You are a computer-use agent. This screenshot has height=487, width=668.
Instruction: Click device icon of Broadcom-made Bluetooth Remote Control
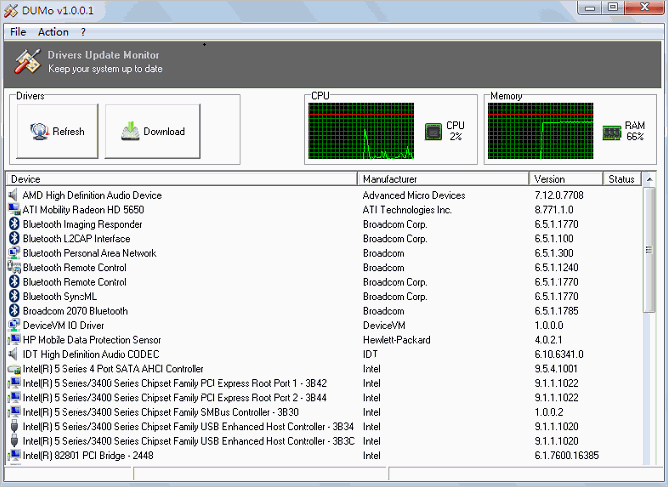(x=14, y=267)
